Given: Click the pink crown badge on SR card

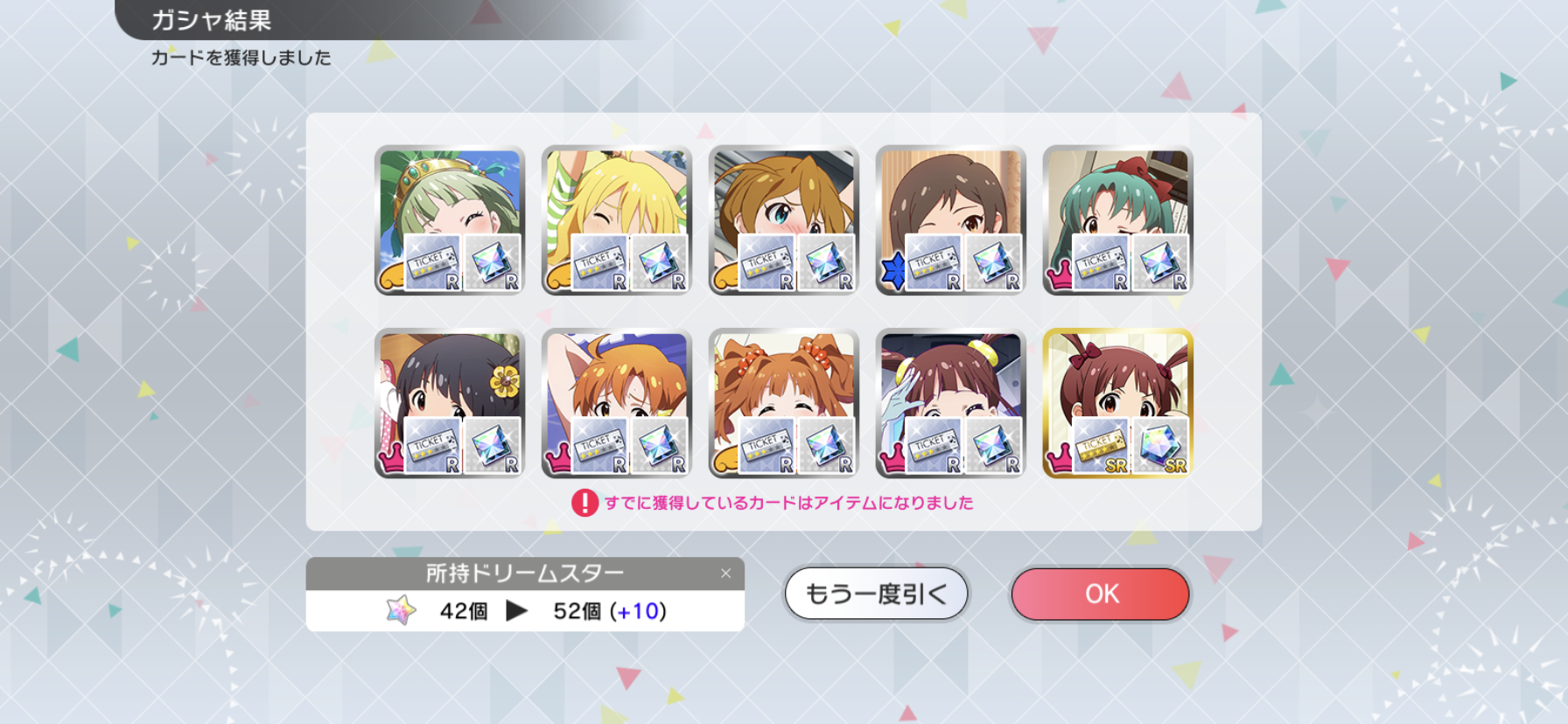Looking at the screenshot, I should (1060, 457).
